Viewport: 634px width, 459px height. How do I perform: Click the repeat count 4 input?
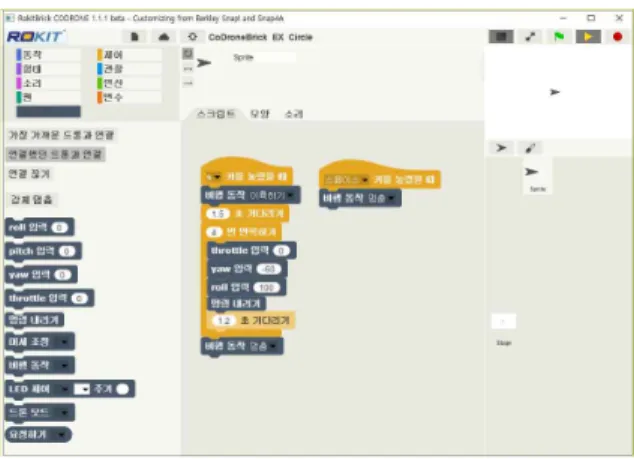[214, 232]
